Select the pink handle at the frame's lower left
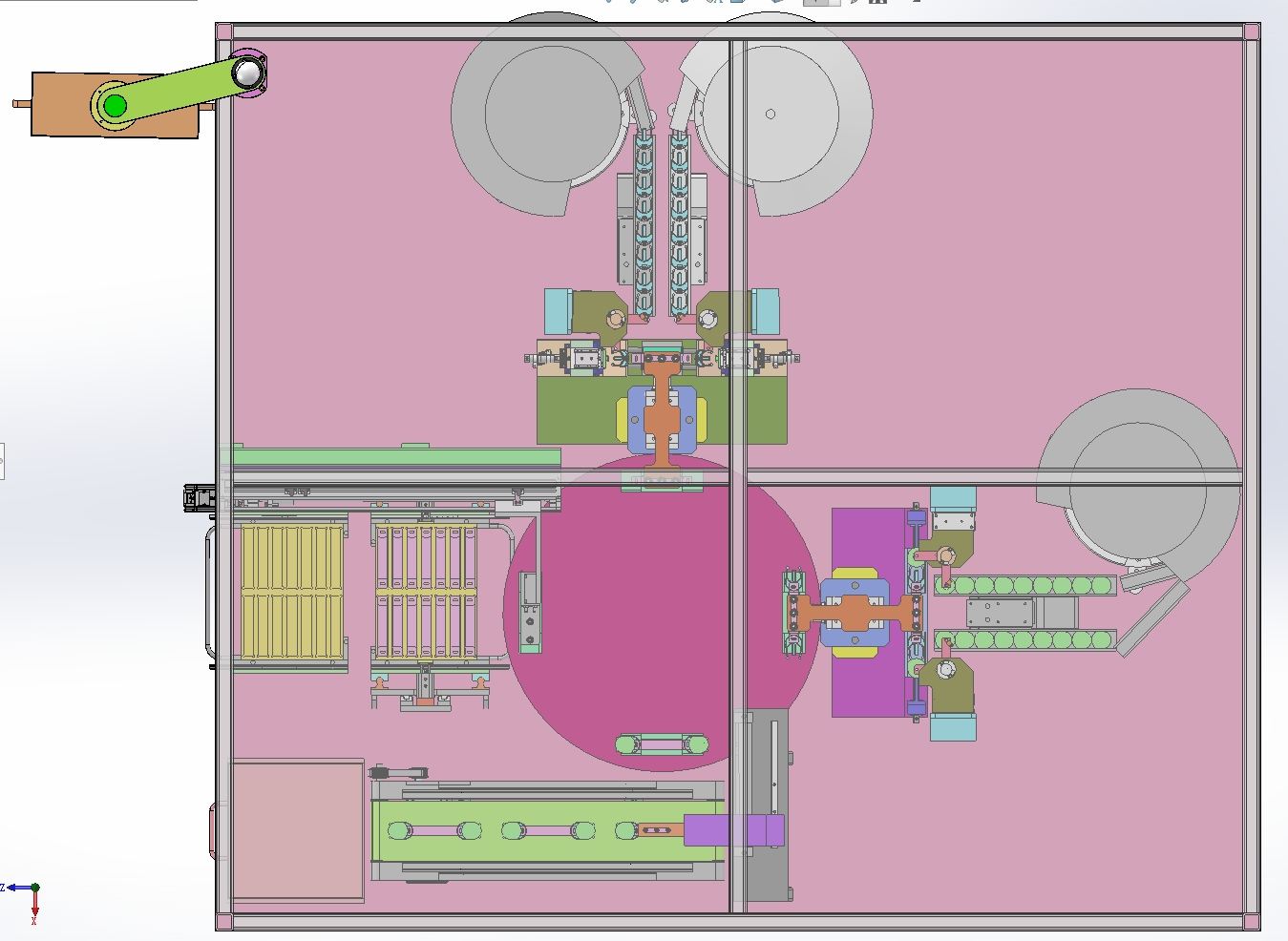 [214, 830]
